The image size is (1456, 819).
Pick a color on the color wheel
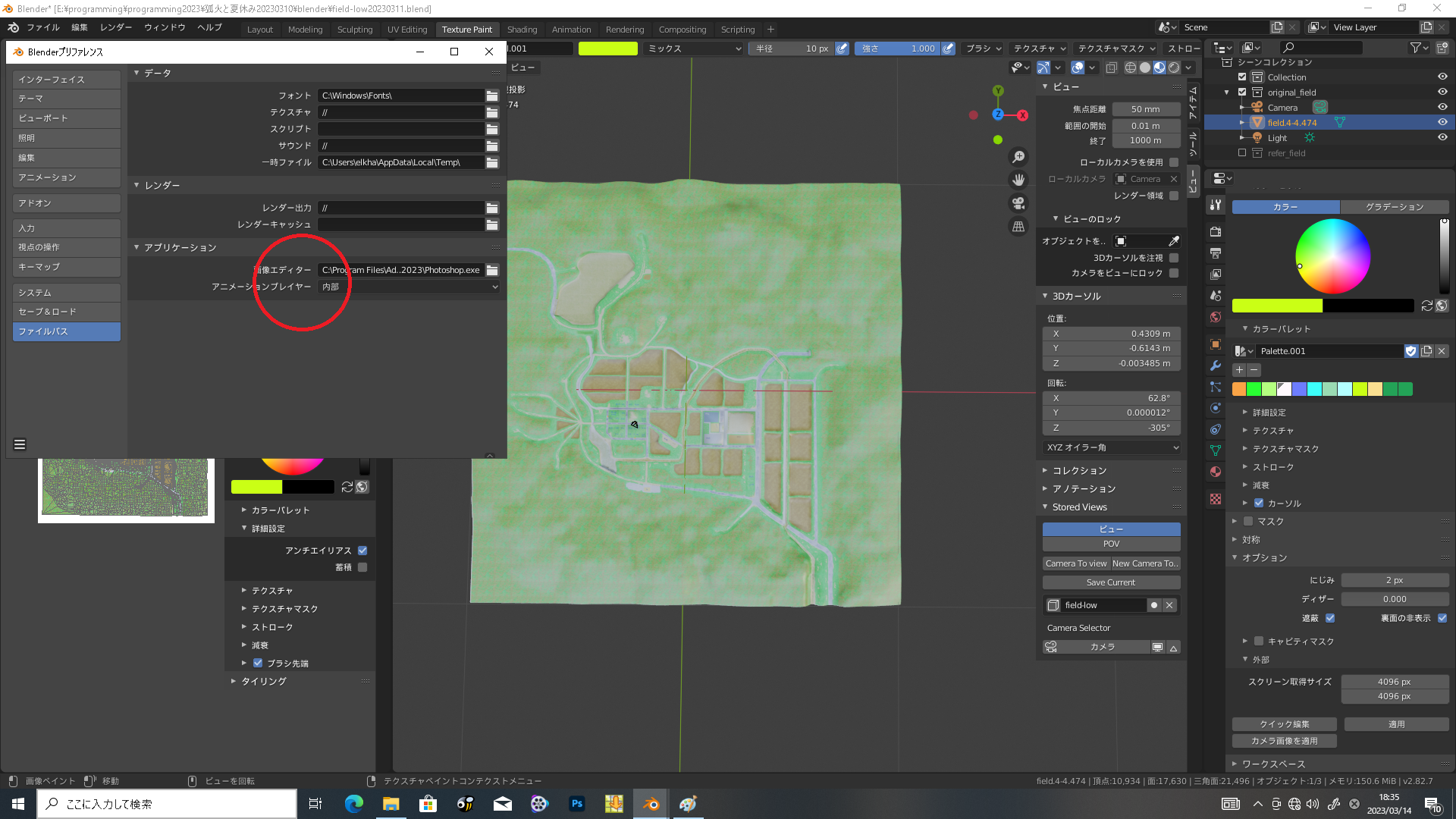[1332, 256]
